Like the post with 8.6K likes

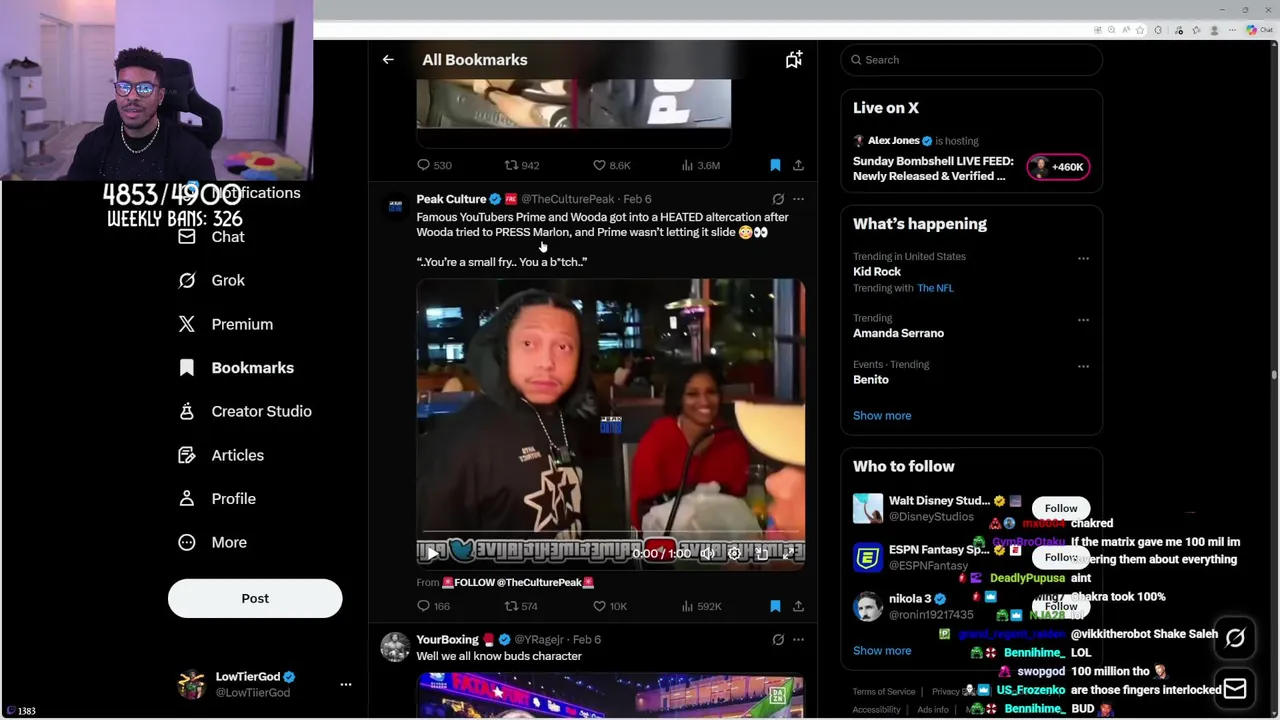(612, 165)
